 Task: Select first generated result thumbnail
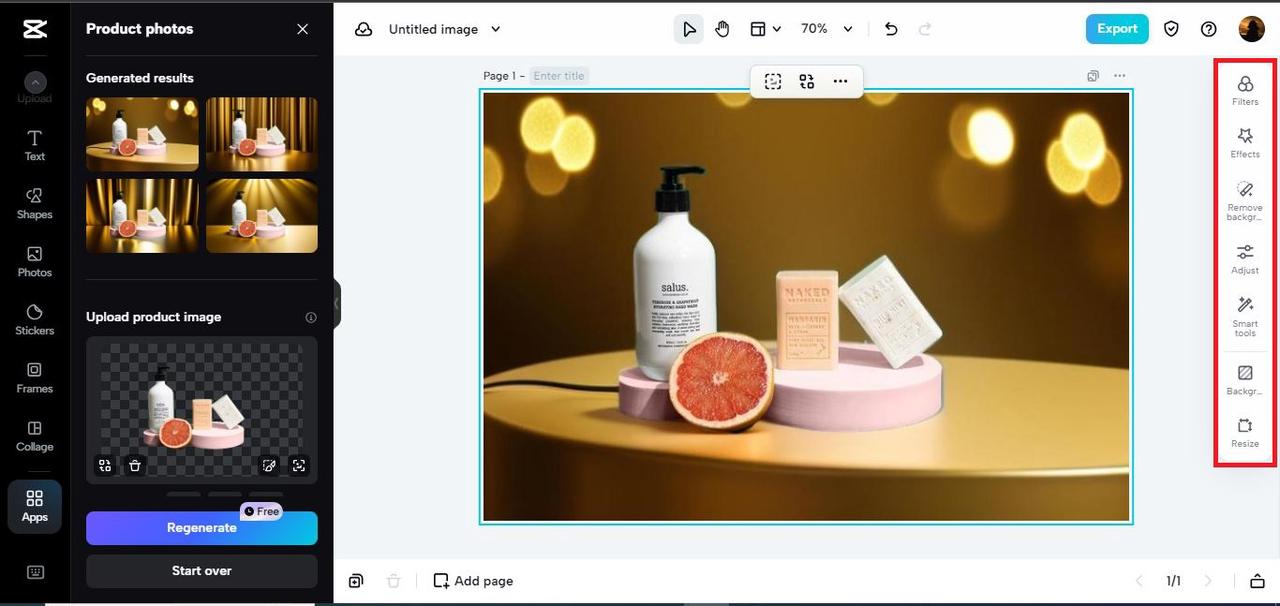[142, 134]
